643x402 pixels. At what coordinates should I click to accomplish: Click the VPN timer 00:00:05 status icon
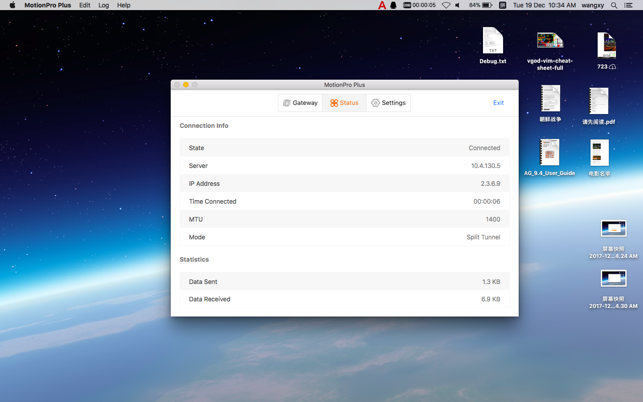pyautogui.click(x=419, y=5)
